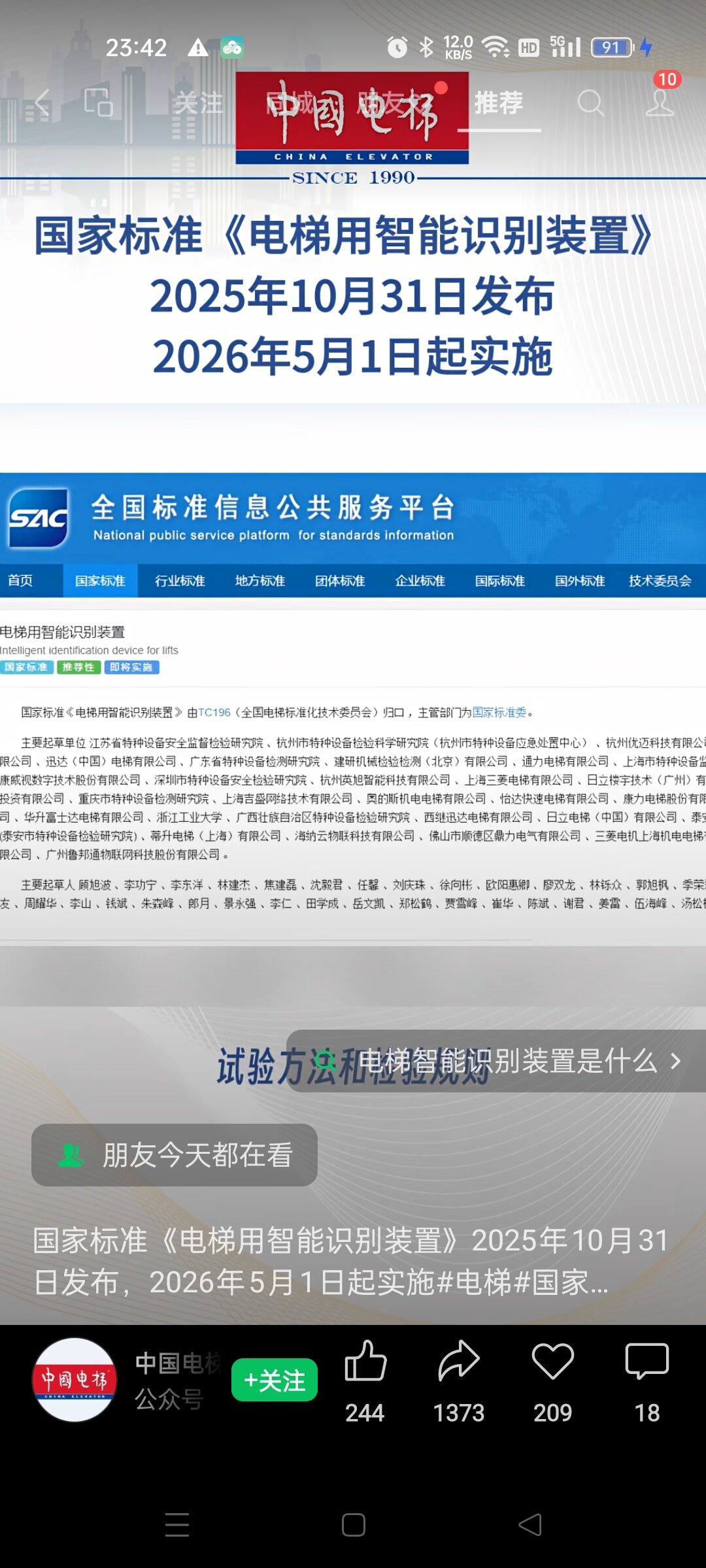The height and width of the screenshot is (1568, 706).
Task: Like the video with thumbs-up icon
Action: (365, 1362)
